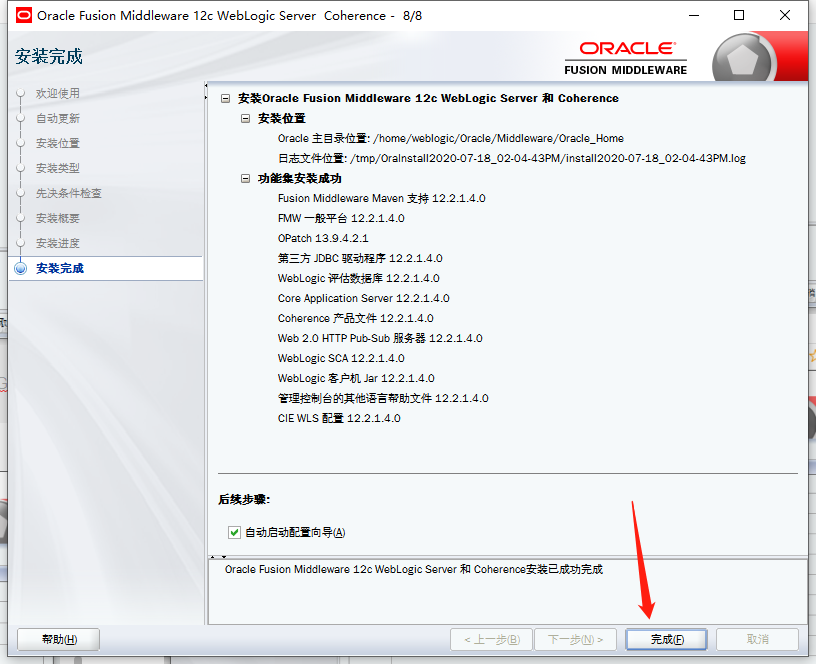
Task: Select Fusion Middleware Maven 支持 12.2.1.4.0 row
Action: 381,198
